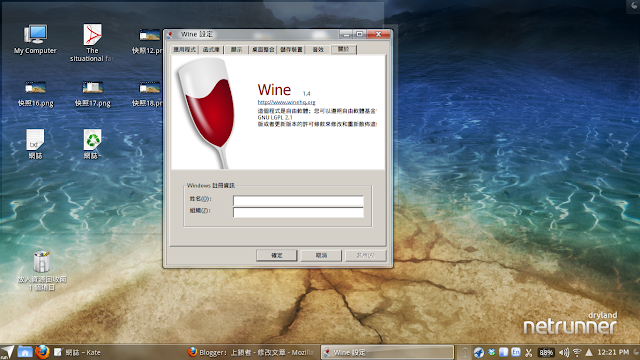
Task: Select the txt text file desktop icon
Action: pos(35,144)
